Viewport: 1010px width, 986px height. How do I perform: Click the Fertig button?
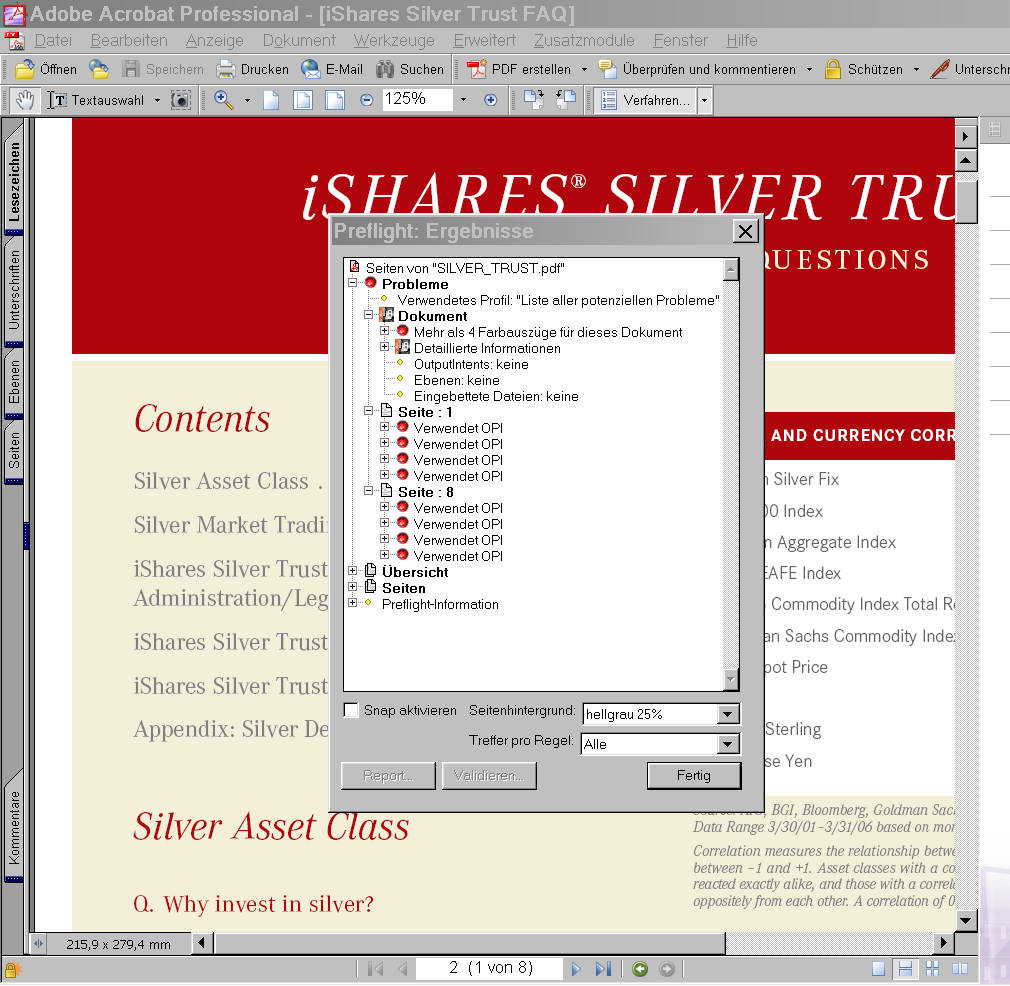coord(694,776)
